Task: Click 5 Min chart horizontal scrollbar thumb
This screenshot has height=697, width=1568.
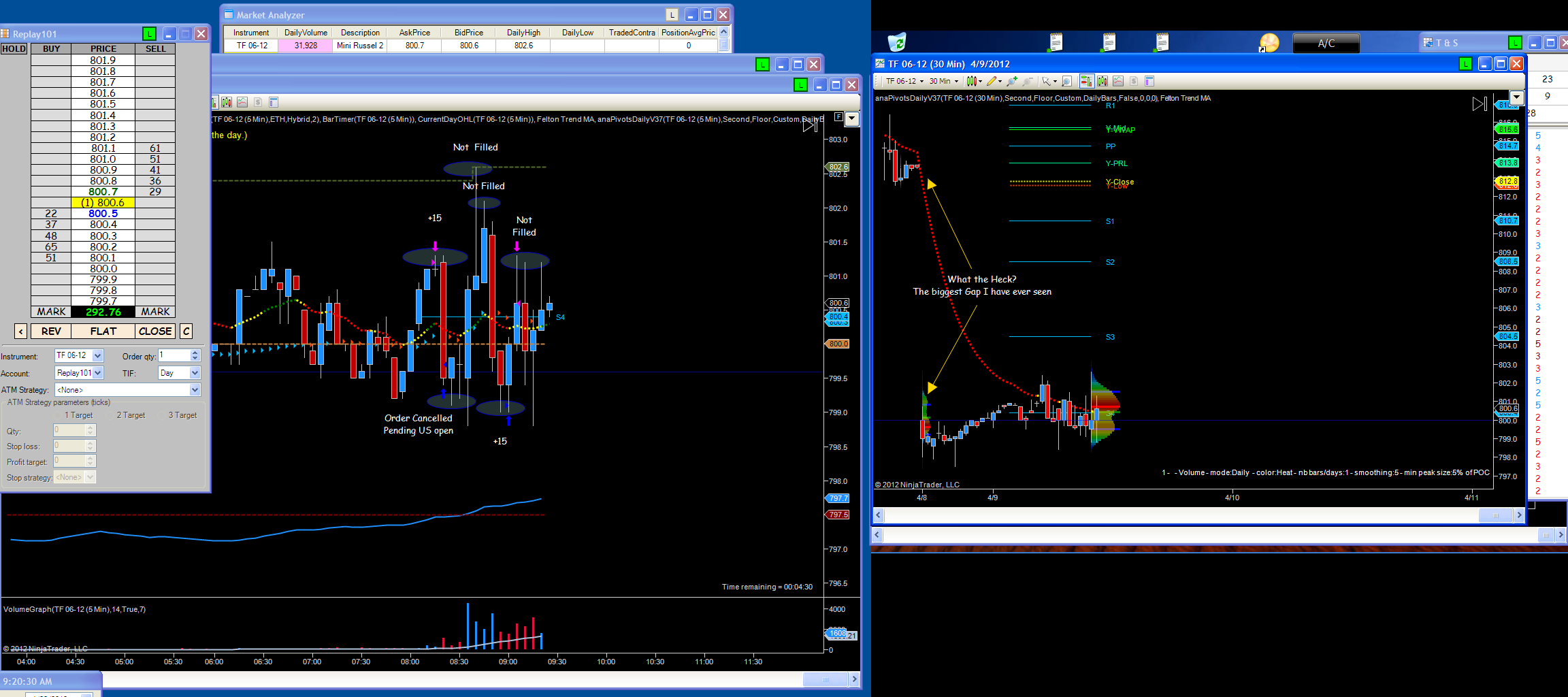Action: click(825, 679)
